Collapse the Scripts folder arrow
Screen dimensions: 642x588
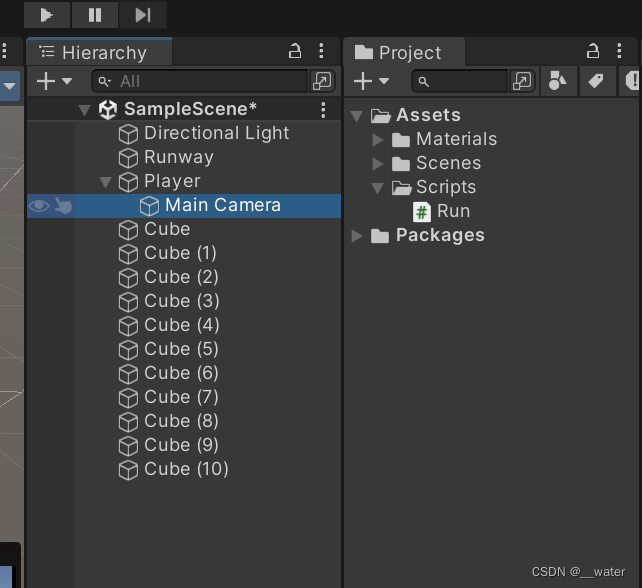(x=378, y=188)
